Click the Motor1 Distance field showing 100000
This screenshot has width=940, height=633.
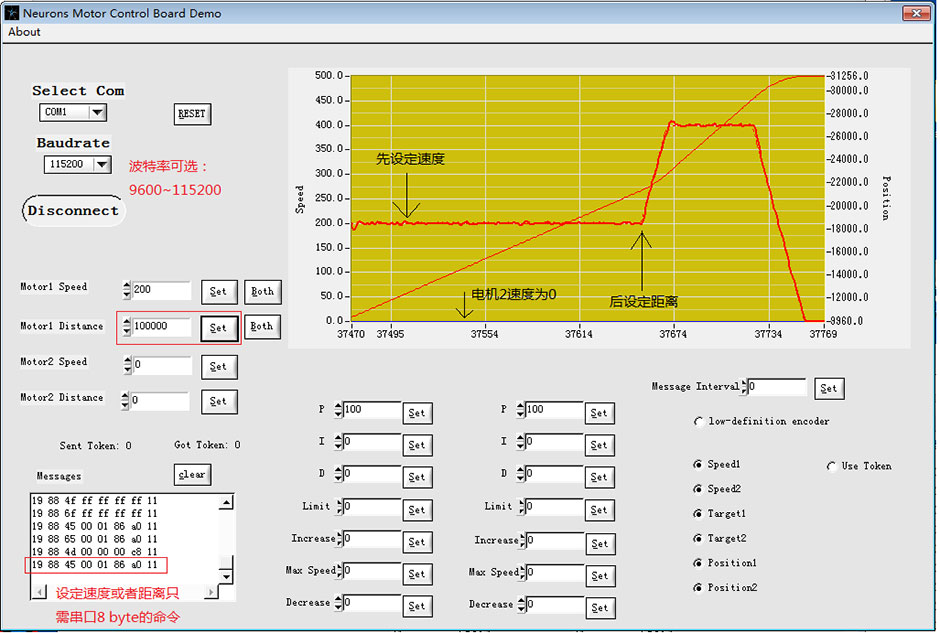[161, 327]
